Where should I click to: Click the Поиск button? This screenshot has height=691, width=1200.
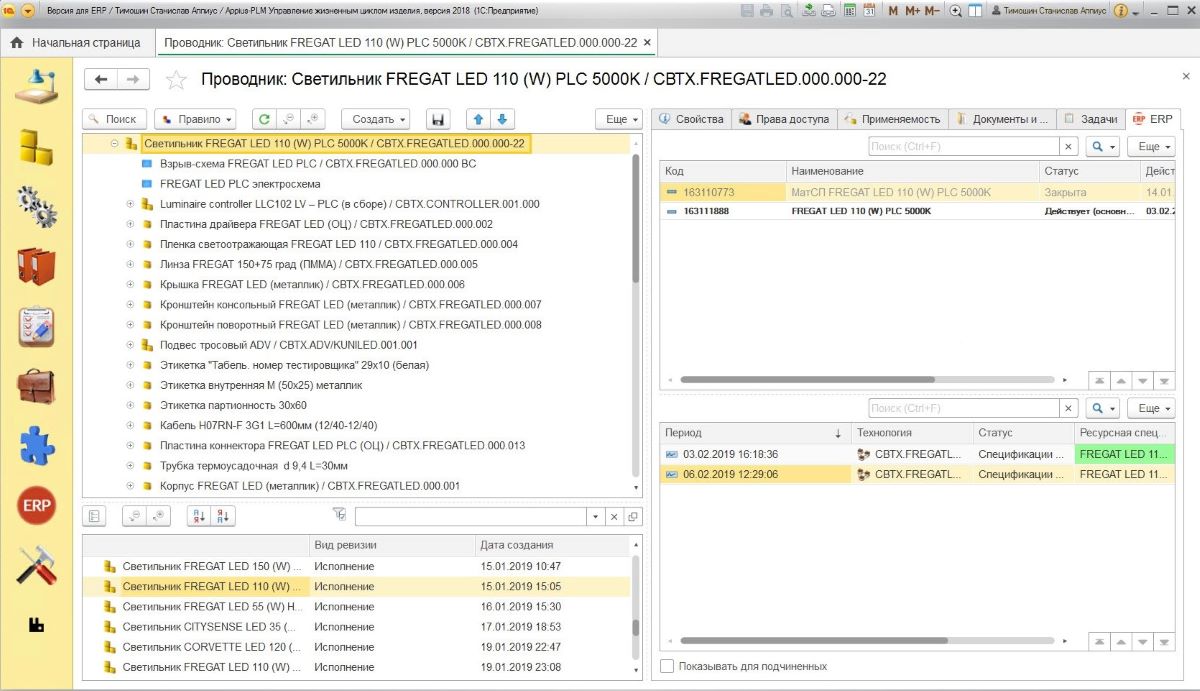114,119
